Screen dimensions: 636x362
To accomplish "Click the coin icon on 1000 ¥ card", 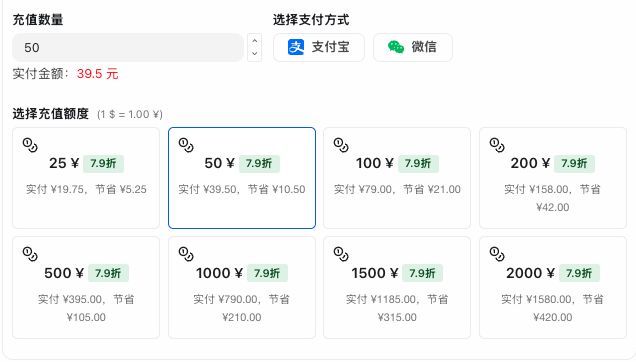I will pyautogui.click(x=186, y=254).
